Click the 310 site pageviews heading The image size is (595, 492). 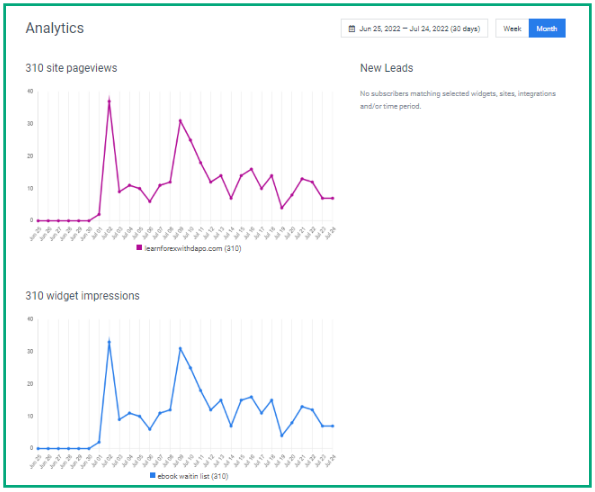click(71, 68)
